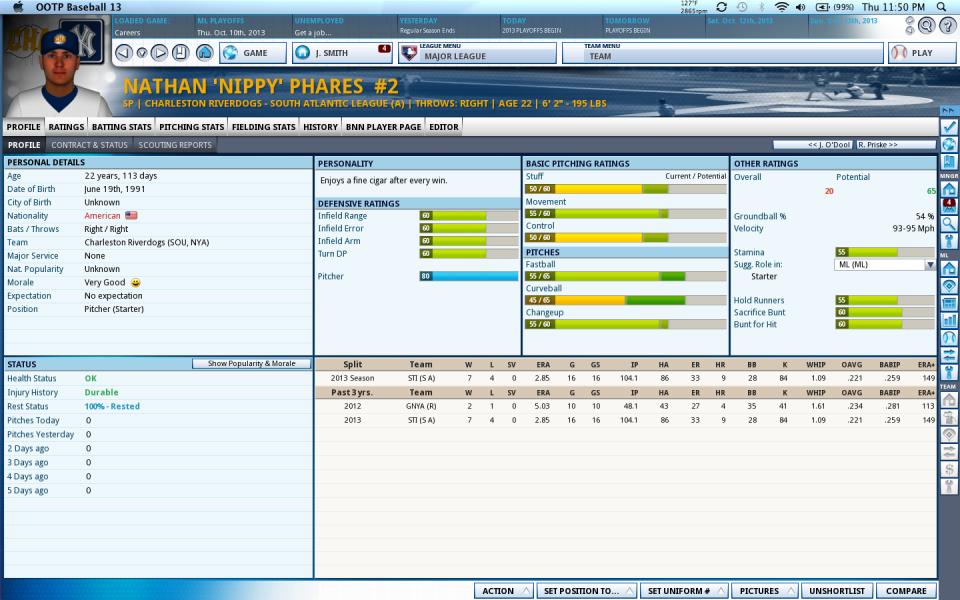Go to next player R. Priske
The width and height of the screenshot is (960, 600).
point(896,144)
